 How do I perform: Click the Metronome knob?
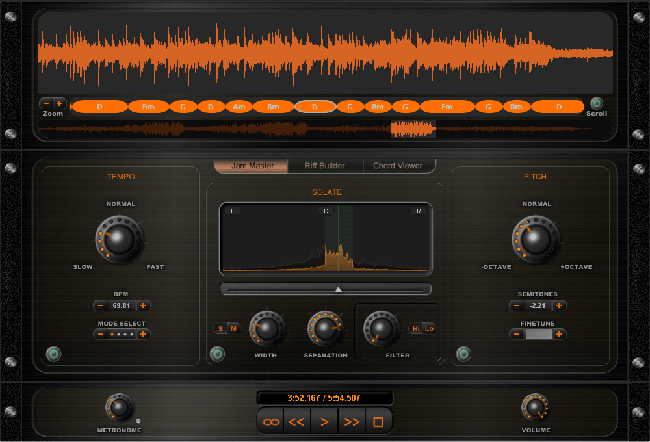119,408
